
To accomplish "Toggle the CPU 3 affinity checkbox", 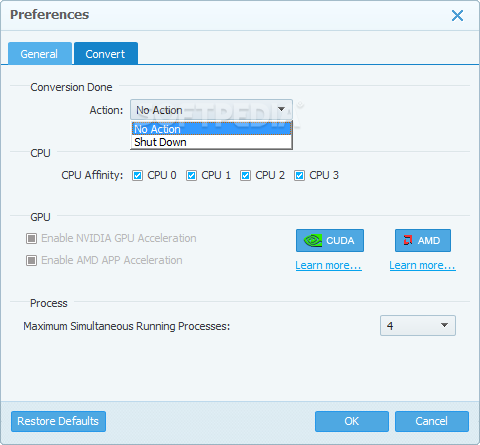I will click(299, 175).
